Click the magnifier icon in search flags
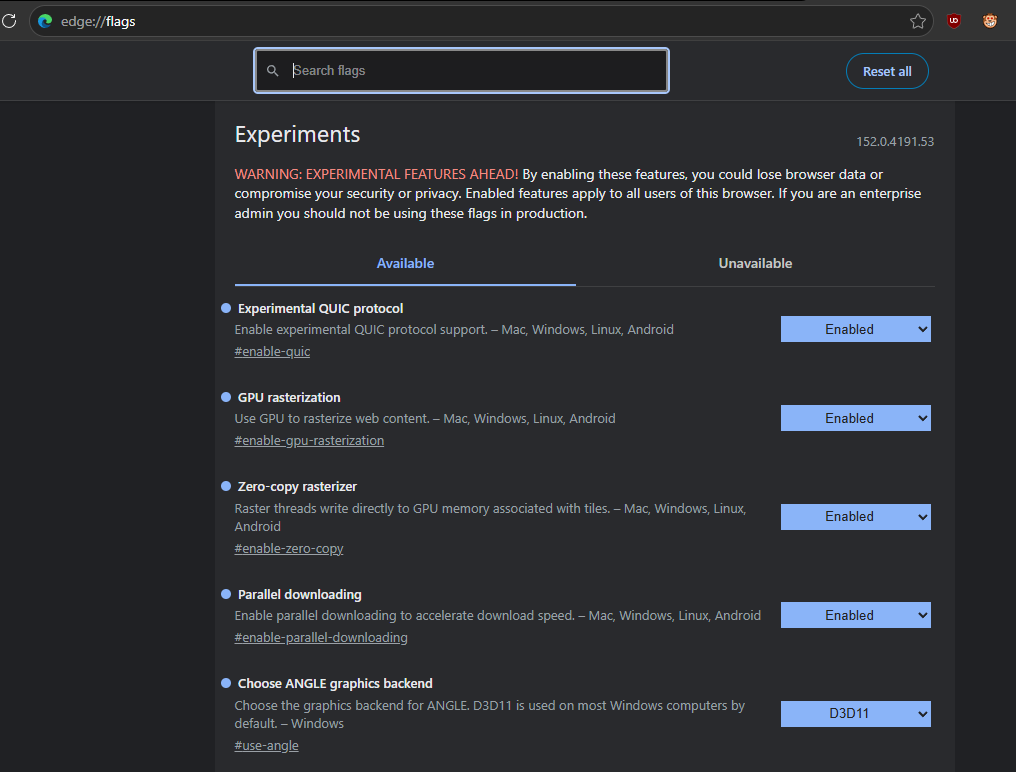The image size is (1016, 772). pyautogui.click(x=273, y=71)
